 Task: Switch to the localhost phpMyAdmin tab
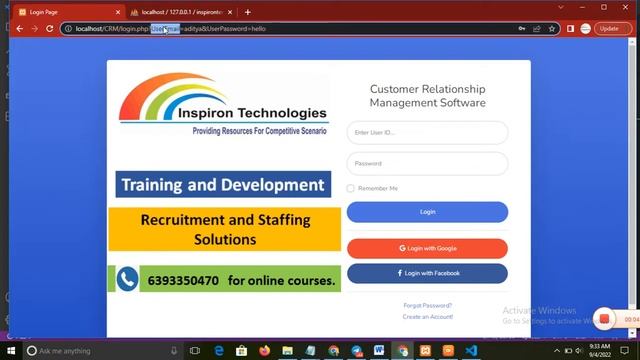point(182,12)
